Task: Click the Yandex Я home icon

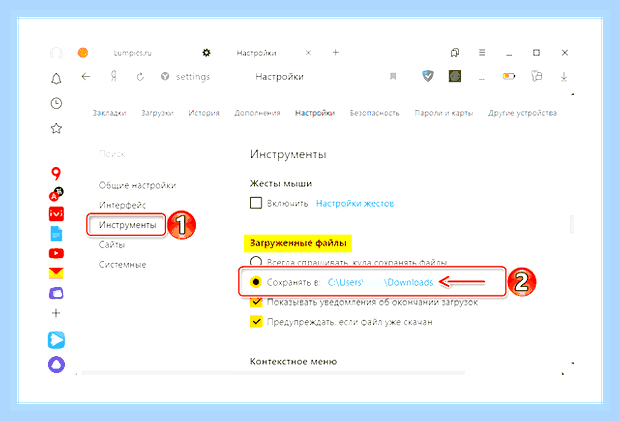Action: (x=114, y=77)
